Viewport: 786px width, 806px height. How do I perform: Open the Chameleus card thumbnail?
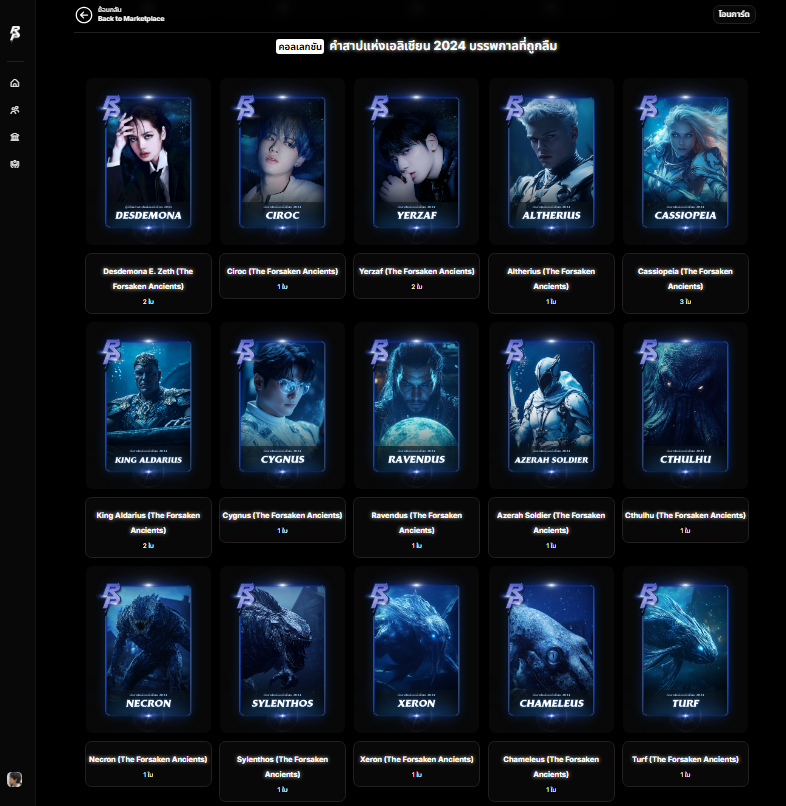551,650
